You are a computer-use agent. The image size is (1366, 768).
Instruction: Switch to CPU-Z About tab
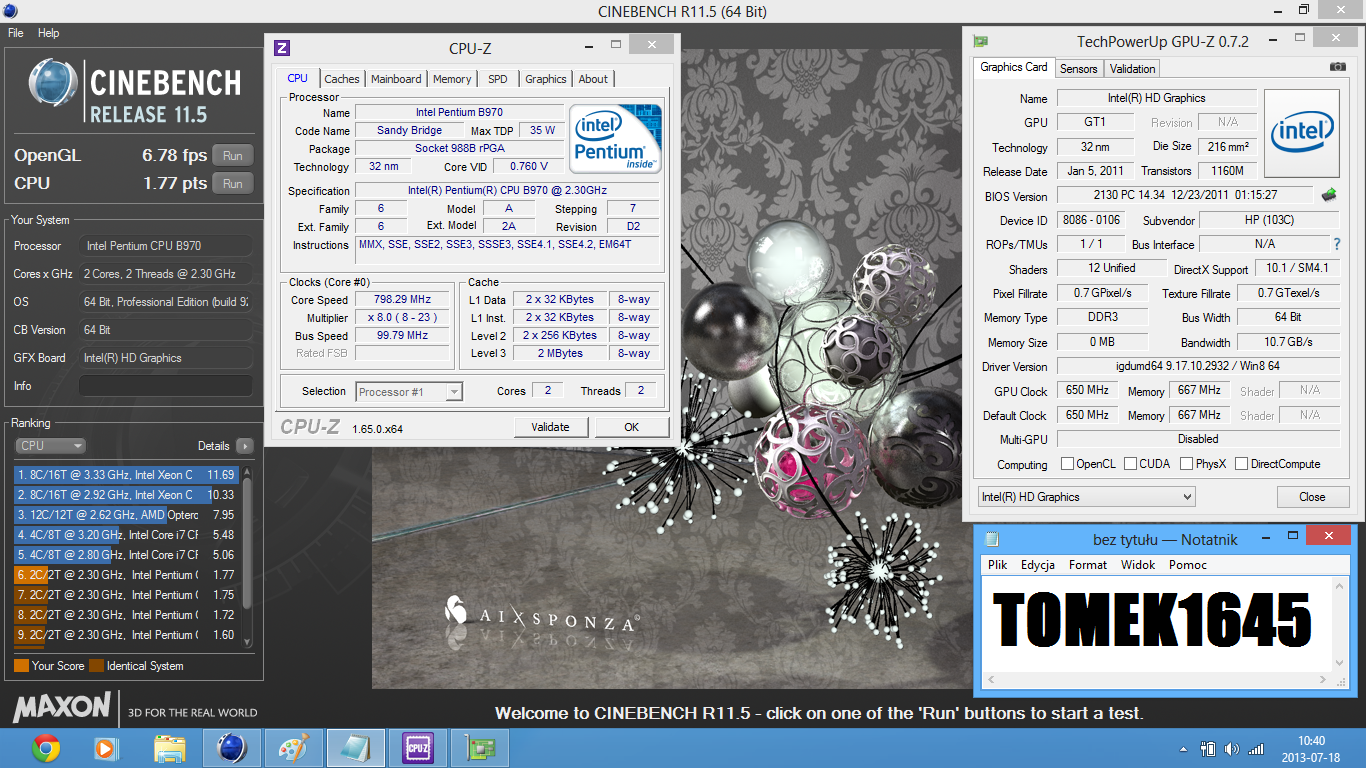pos(593,79)
